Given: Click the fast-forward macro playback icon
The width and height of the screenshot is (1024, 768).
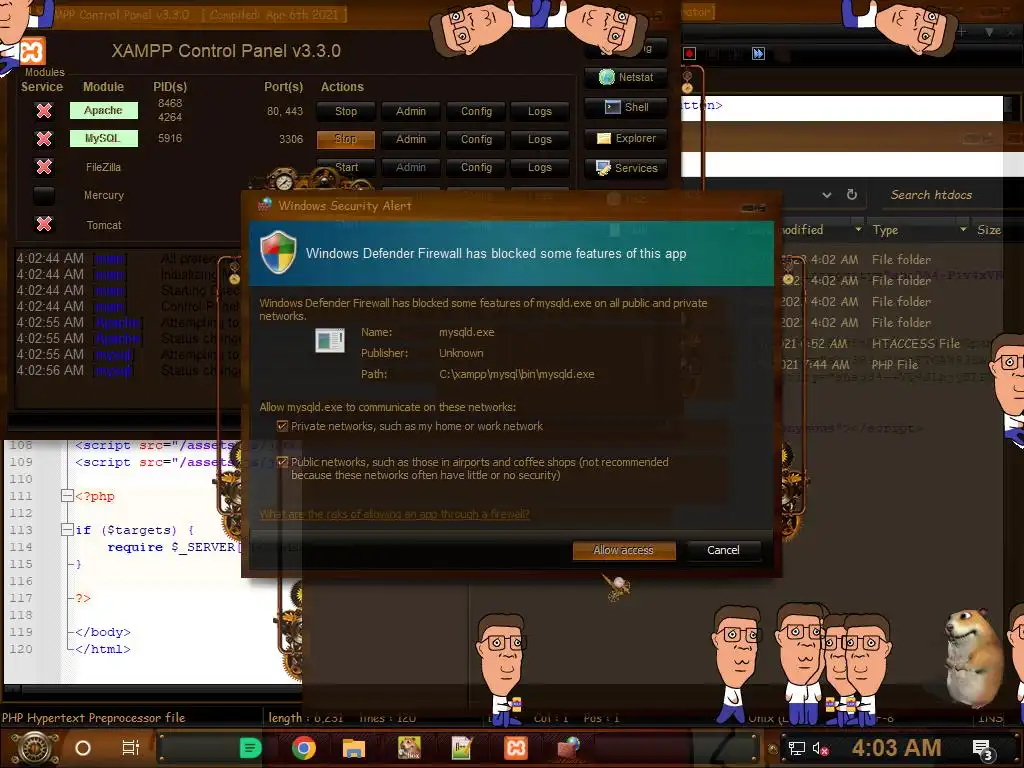Looking at the screenshot, I should coord(758,54).
